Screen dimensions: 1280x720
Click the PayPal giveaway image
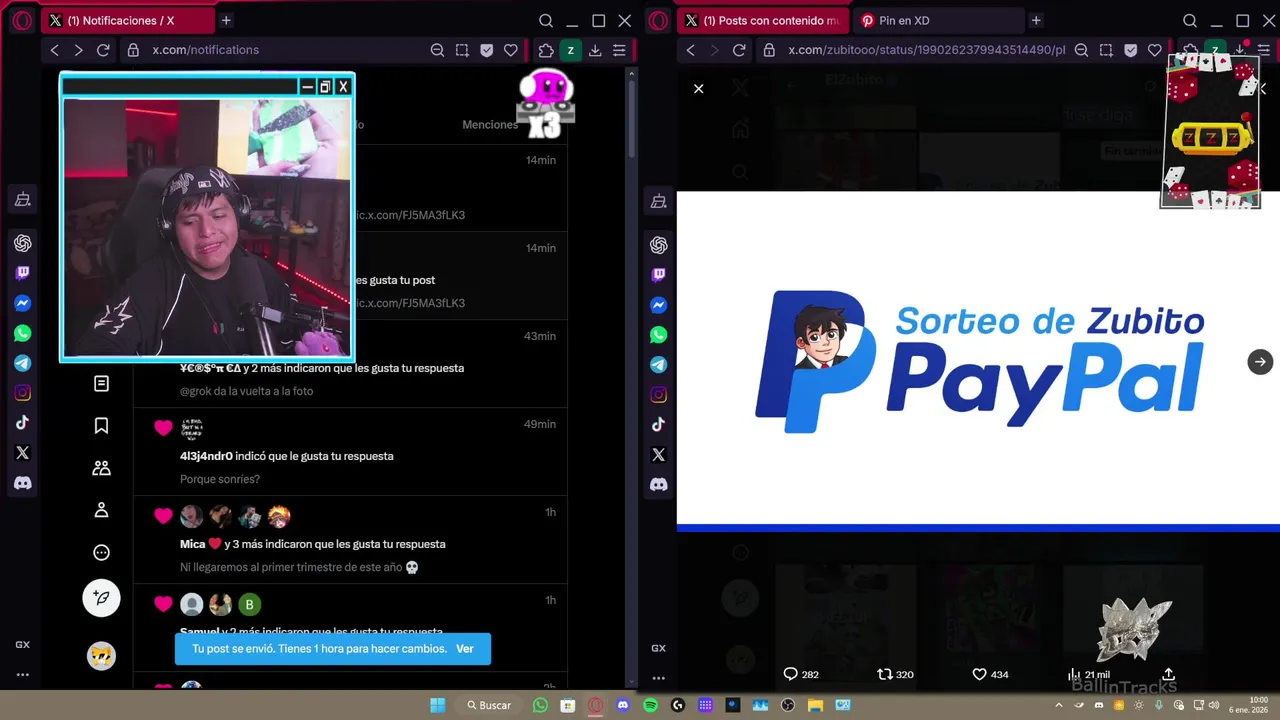click(978, 361)
